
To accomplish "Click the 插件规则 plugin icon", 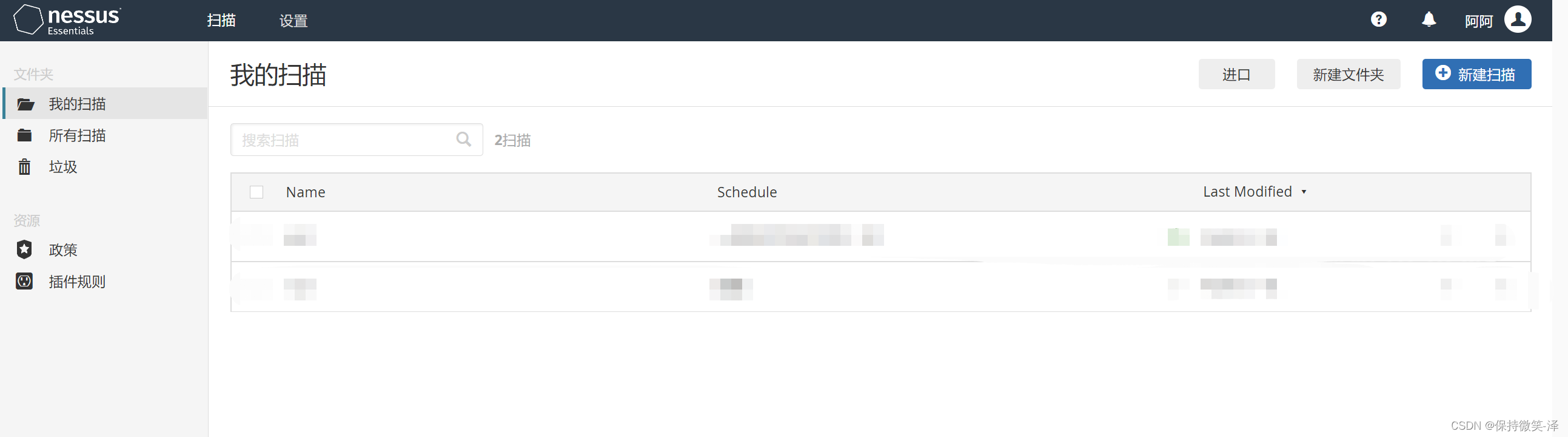I will tap(24, 281).
